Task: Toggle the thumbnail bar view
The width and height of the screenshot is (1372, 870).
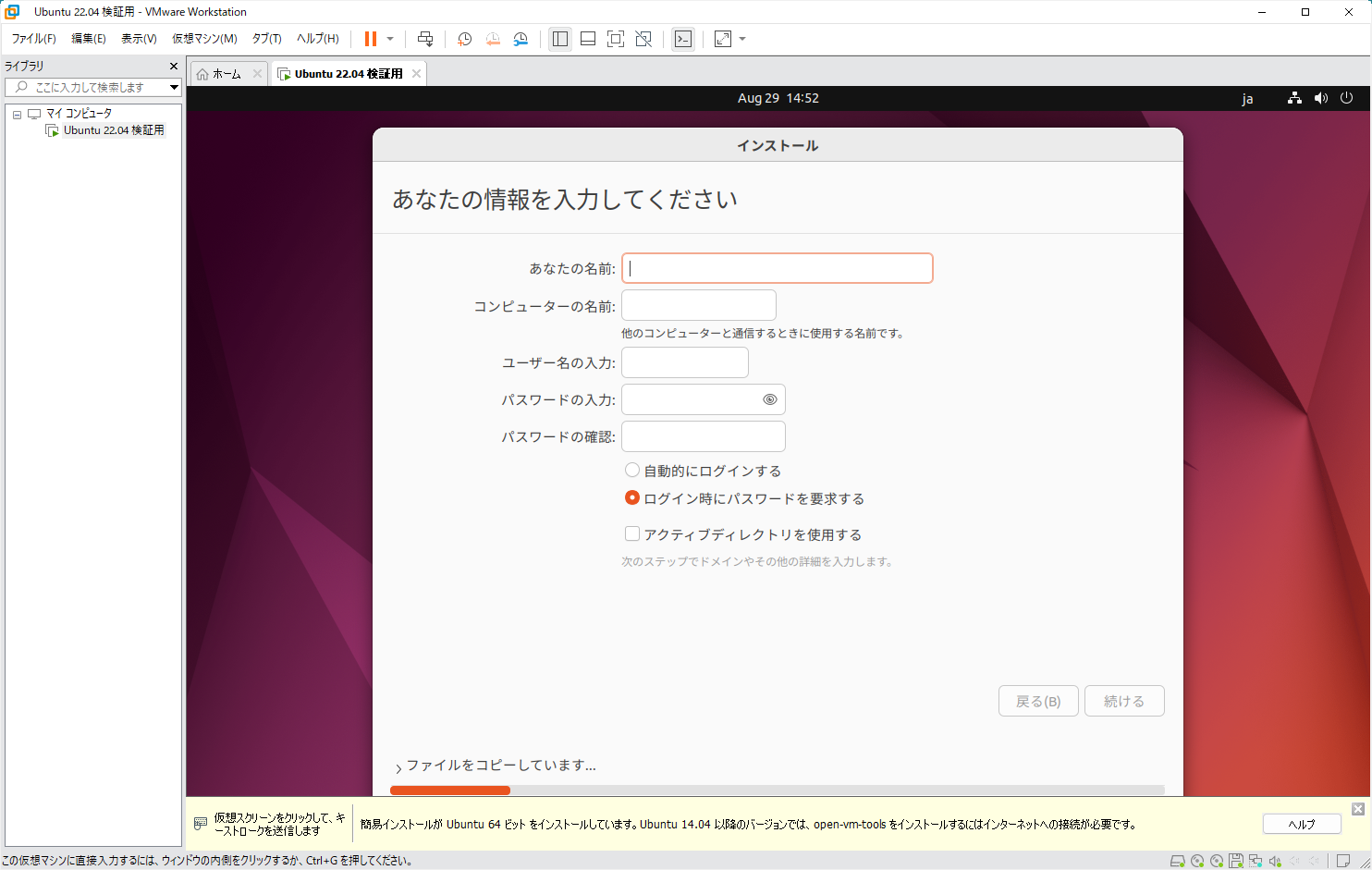Action: (x=588, y=39)
